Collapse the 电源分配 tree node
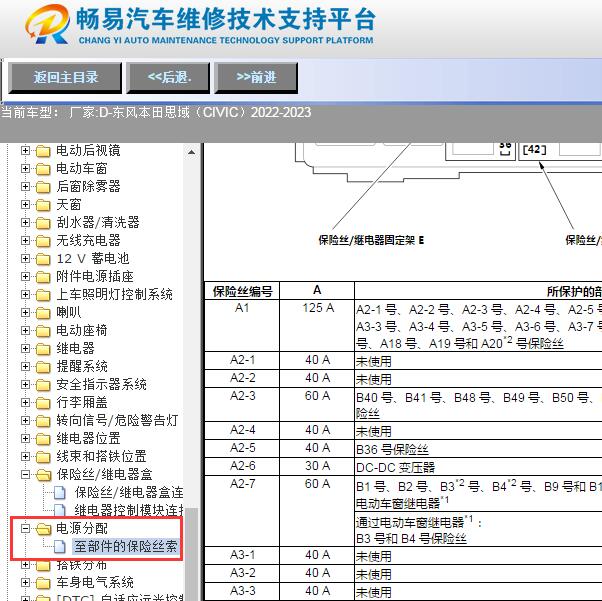The height and width of the screenshot is (601, 602). point(25,529)
